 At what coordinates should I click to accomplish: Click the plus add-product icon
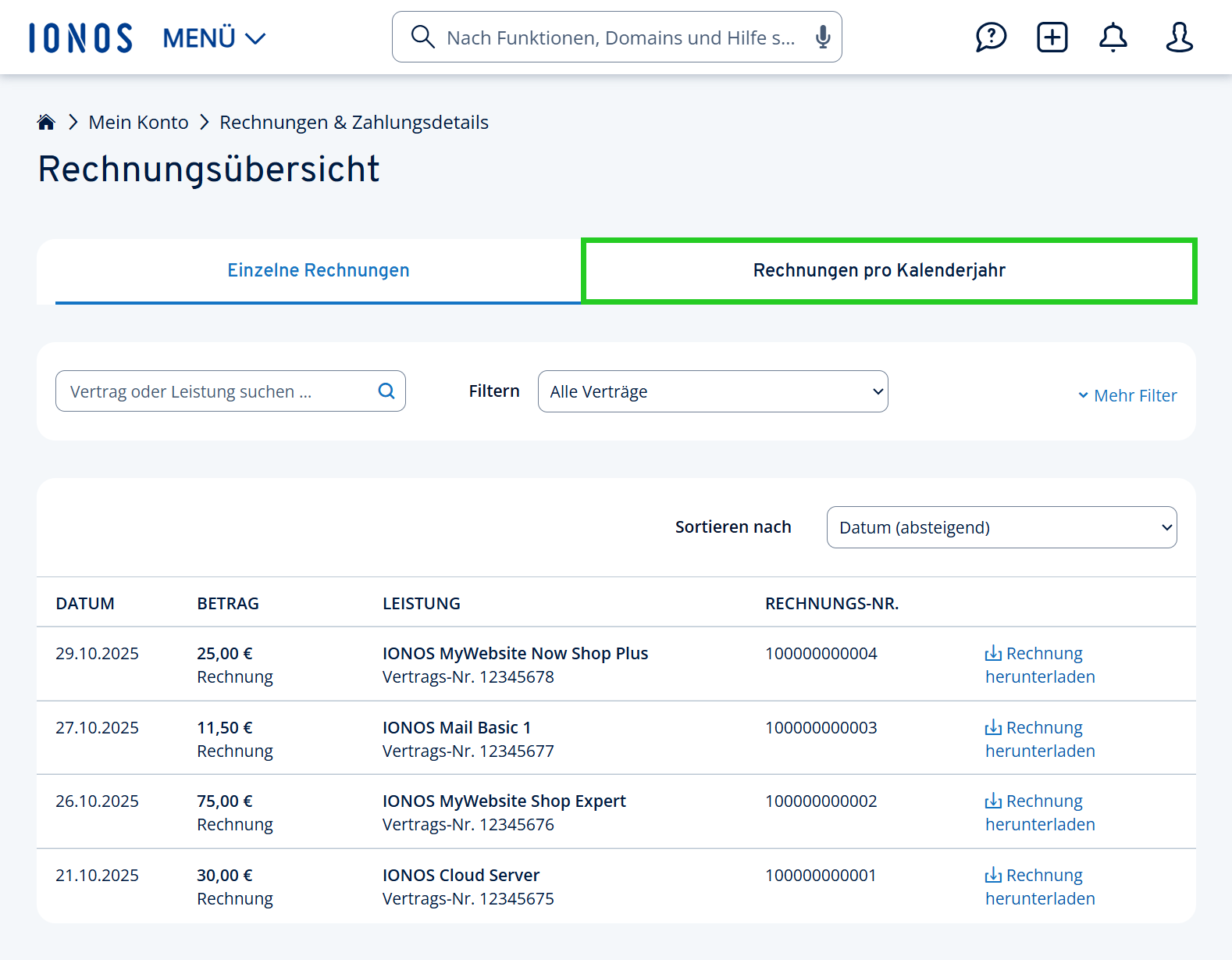pos(1052,37)
